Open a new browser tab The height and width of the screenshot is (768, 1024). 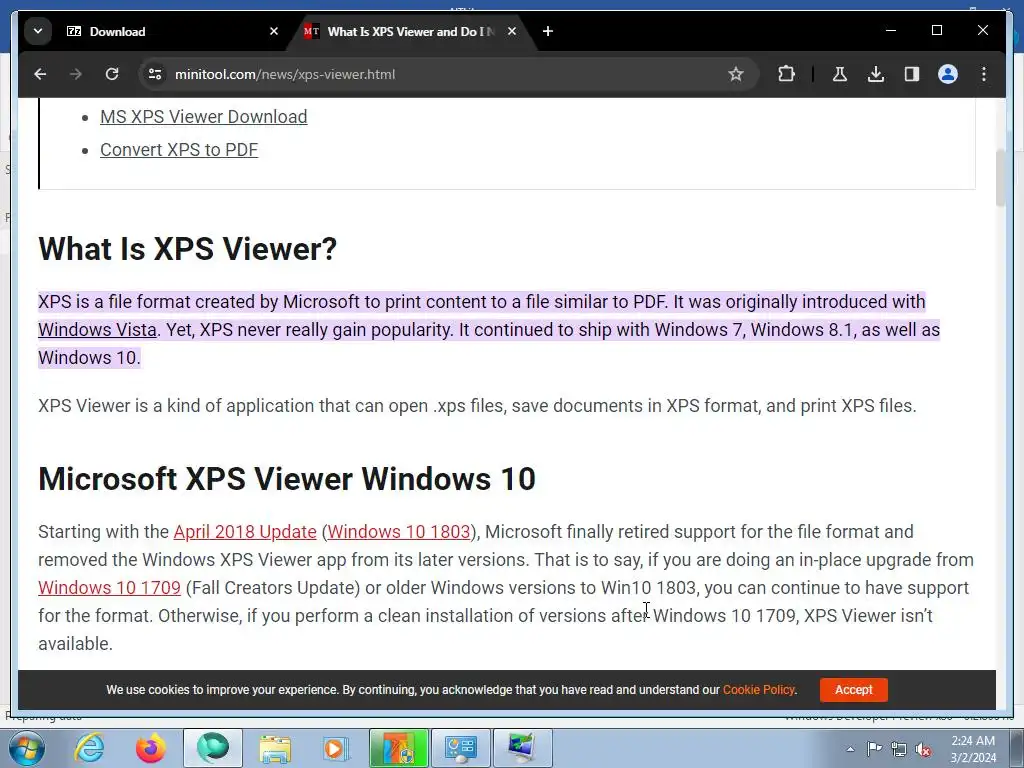(x=548, y=31)
